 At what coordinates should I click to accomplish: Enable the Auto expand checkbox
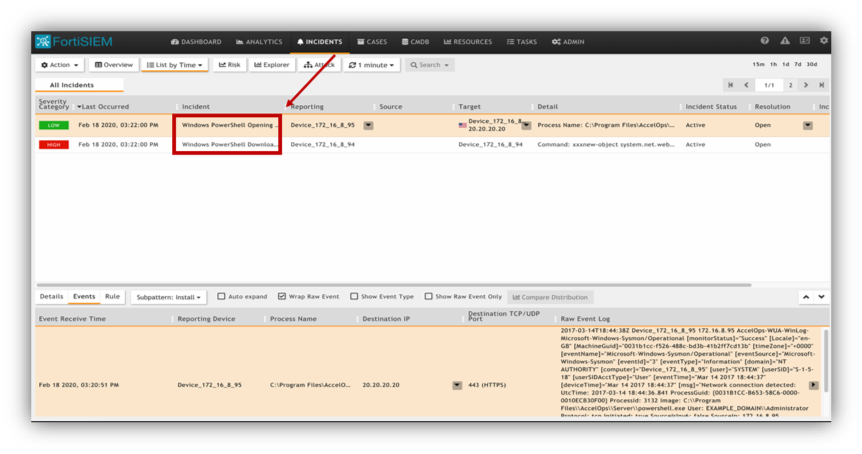pyautogui.click(x=221, y=297)
